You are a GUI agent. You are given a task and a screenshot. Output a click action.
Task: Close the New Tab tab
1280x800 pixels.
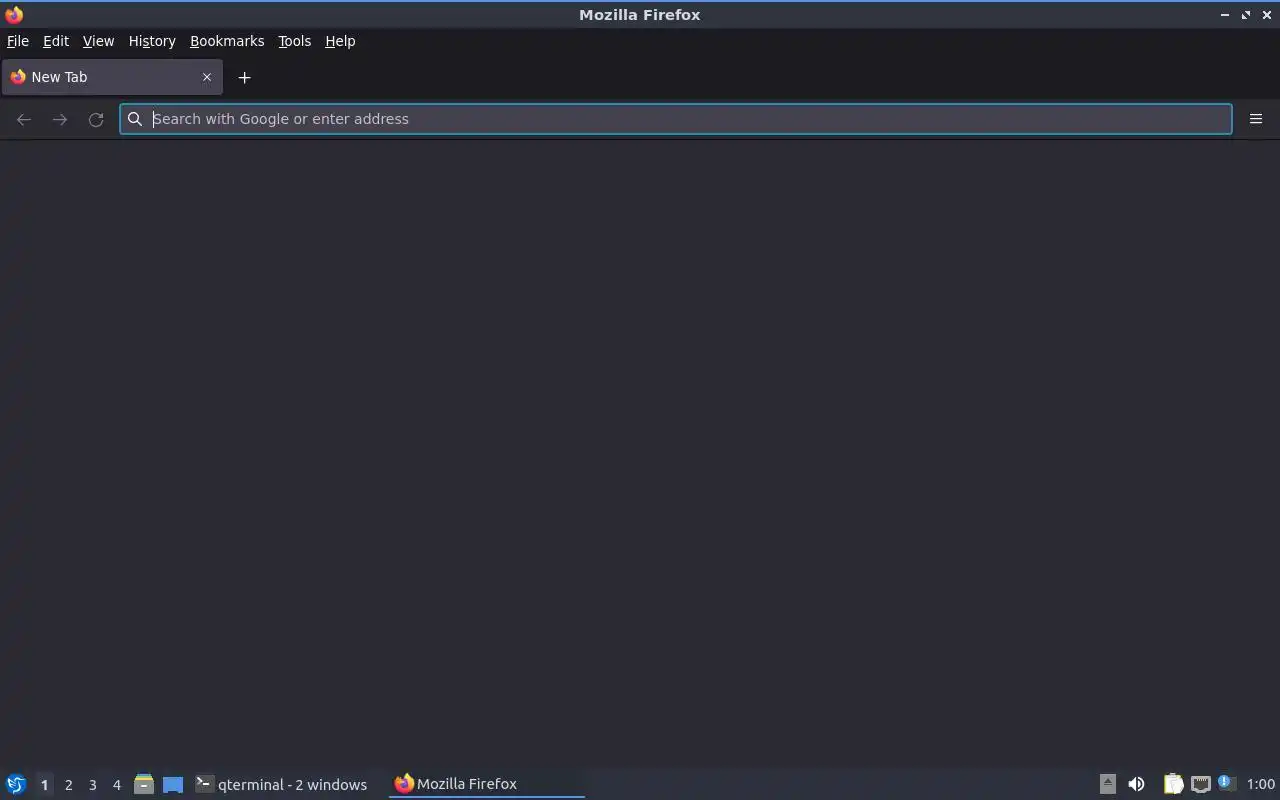point(207,77)
